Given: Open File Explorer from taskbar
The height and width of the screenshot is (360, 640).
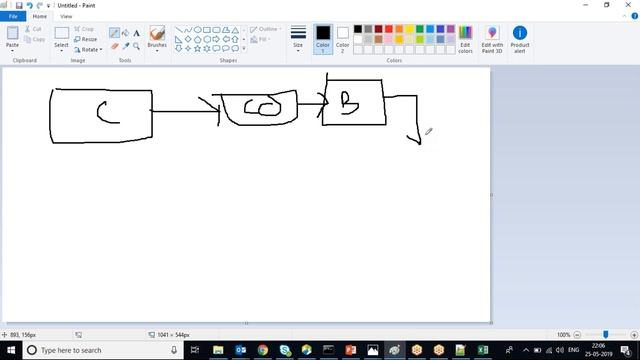Looking at the screenshot, I should [x=218, y=350].
